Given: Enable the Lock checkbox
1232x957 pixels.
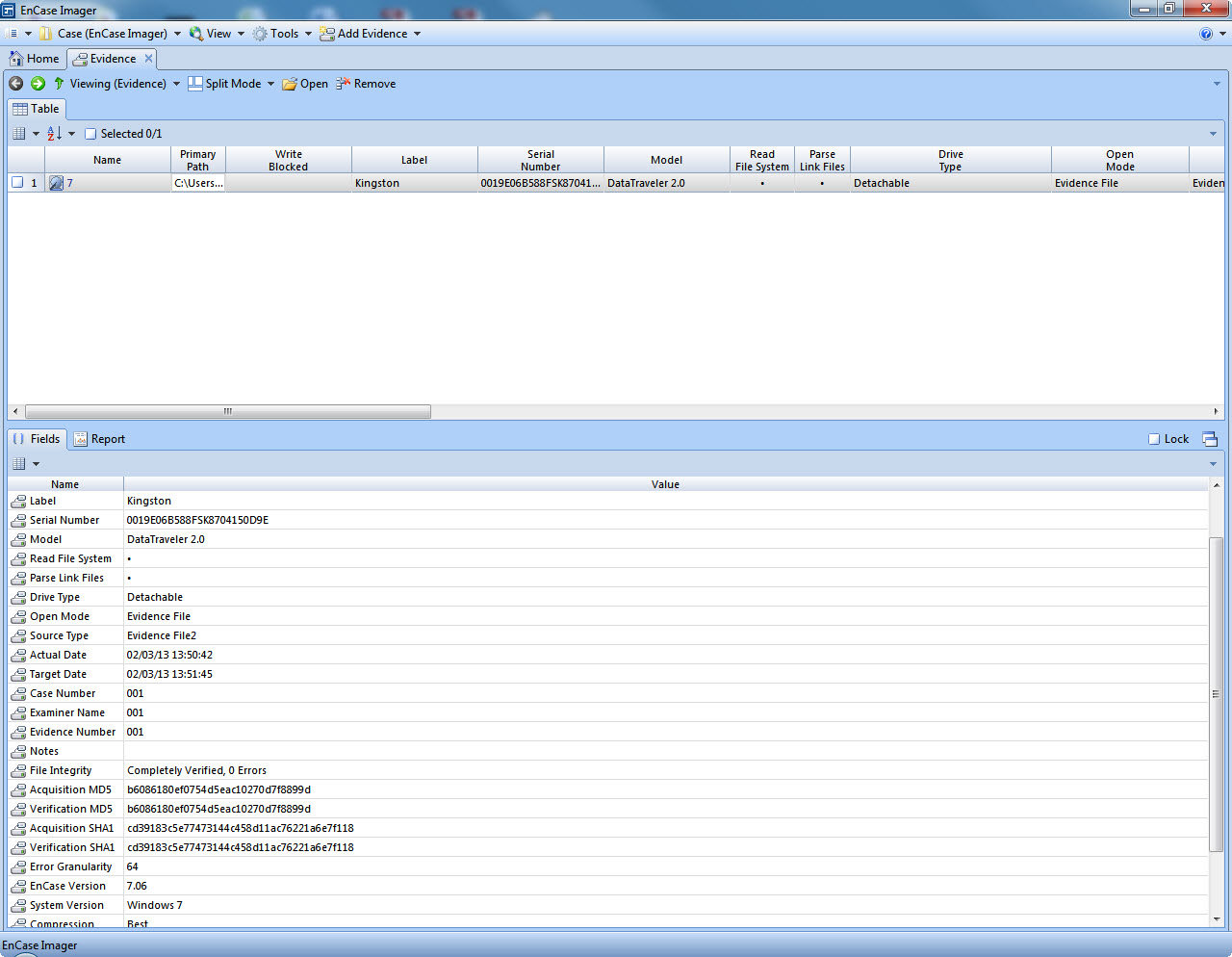Looking at the screenshot, I should click(x=1154, y=439).
